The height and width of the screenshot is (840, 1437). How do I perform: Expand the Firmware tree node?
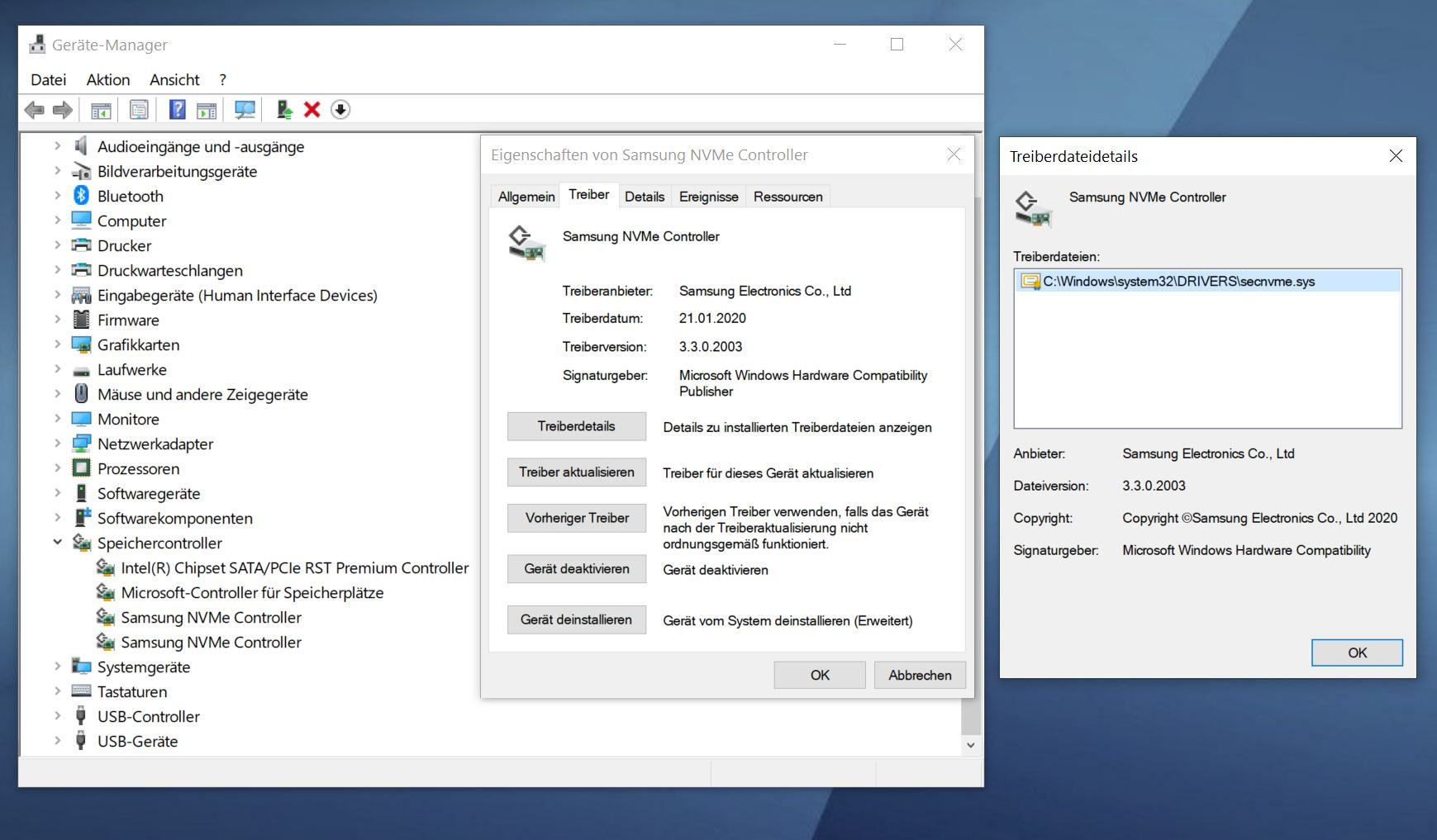point(57,320)
